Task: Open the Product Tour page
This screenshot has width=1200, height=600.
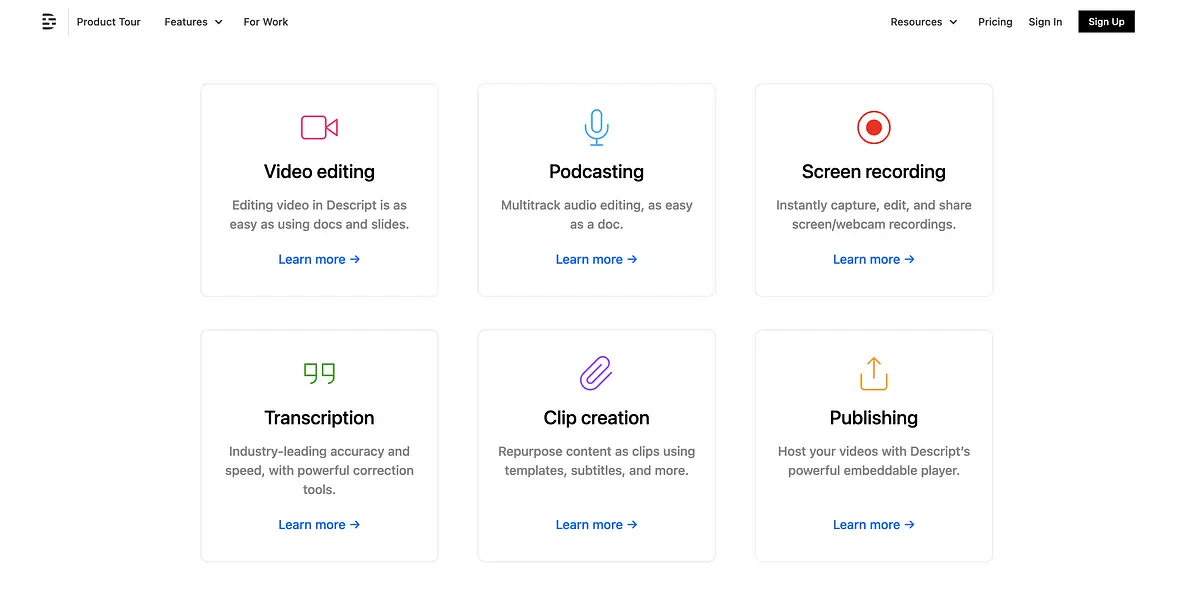Action: click(x=109, y=22)
